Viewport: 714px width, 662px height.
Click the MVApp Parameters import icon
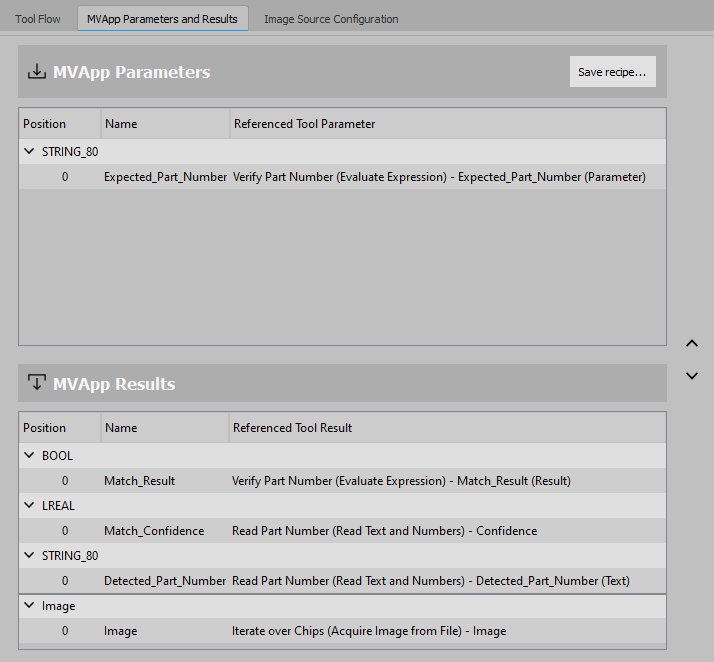(37, 72)
